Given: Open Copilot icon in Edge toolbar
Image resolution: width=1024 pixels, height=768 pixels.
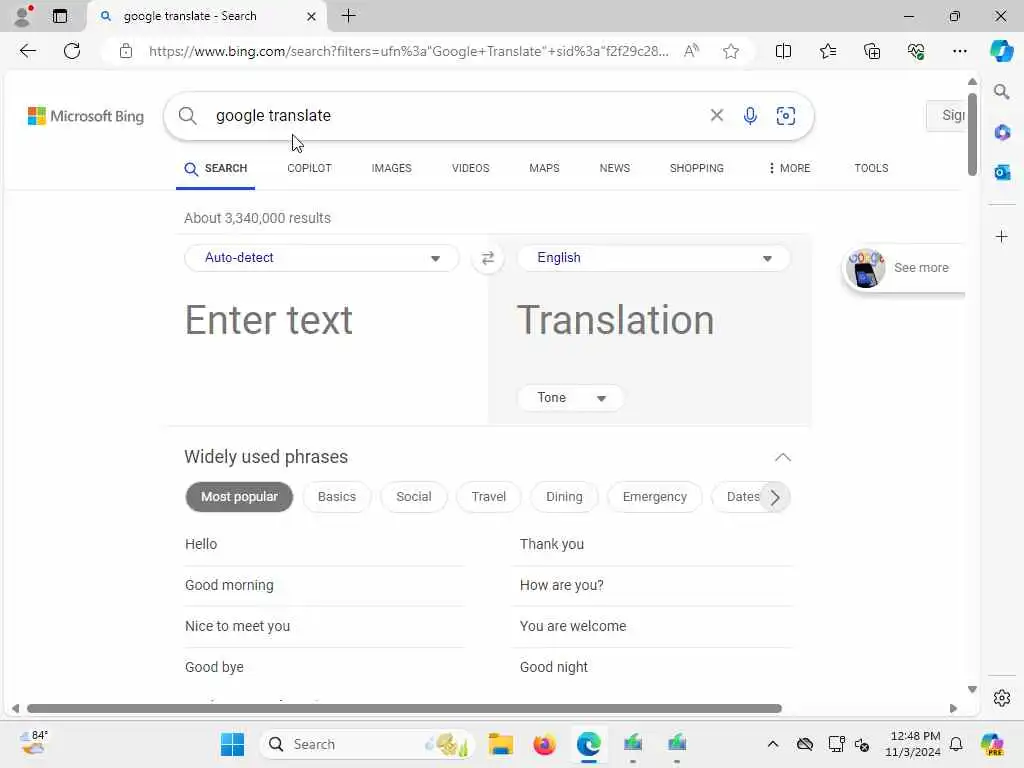Looking at the screenshot, I should click(x=1001, y=51).
